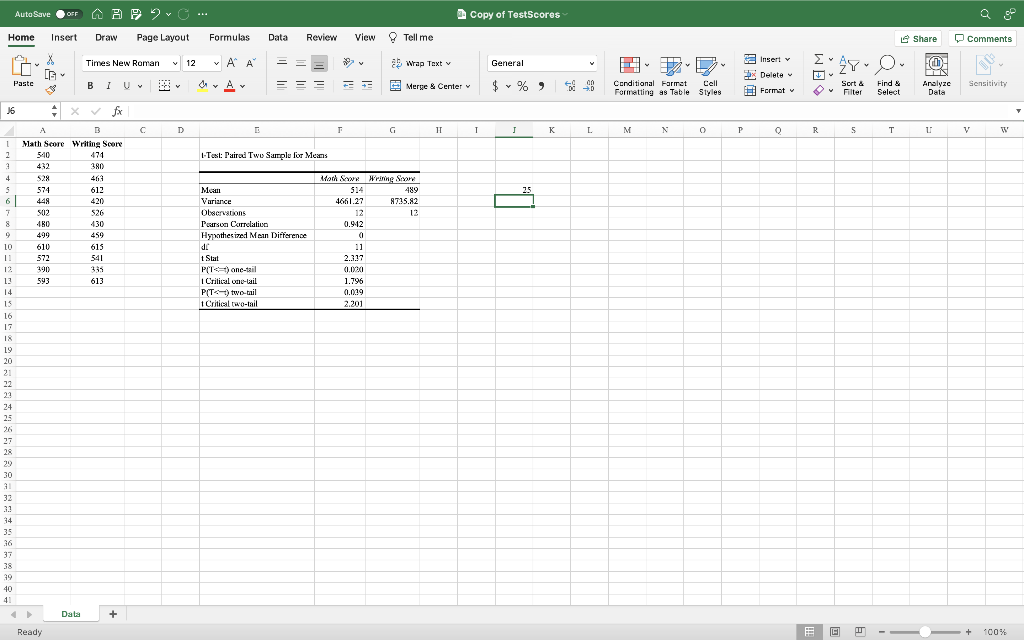Click Decrease Decimal icon
This screenshot has height=640, width=1024.
coord(589,86)
